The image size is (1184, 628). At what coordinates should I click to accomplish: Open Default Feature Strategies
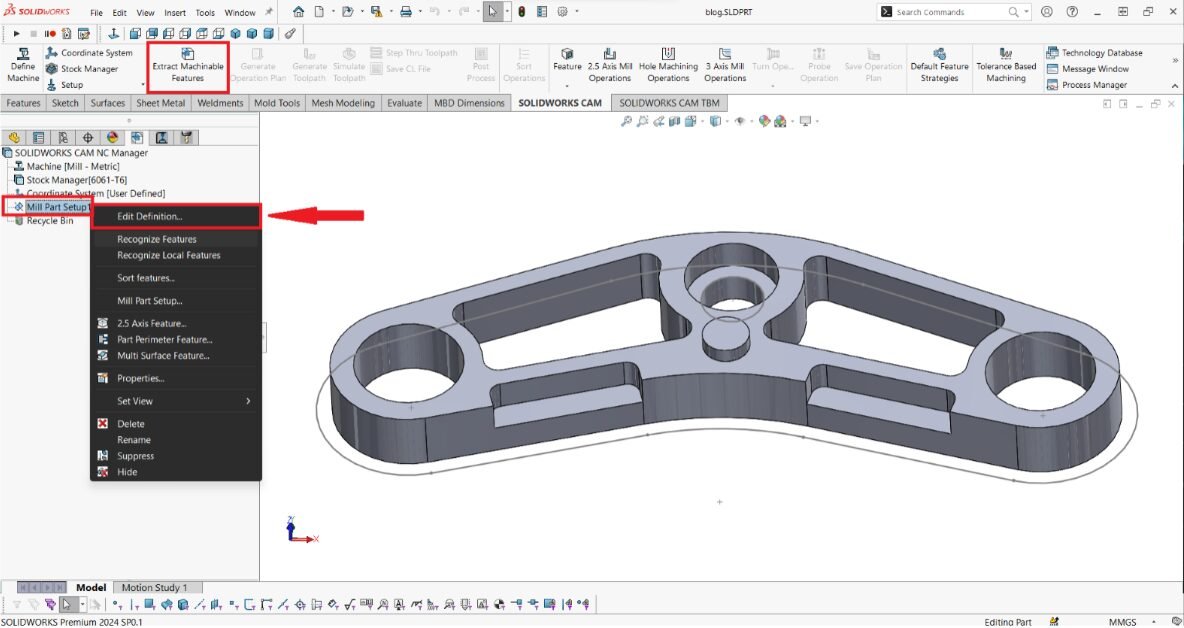[939, 66]
